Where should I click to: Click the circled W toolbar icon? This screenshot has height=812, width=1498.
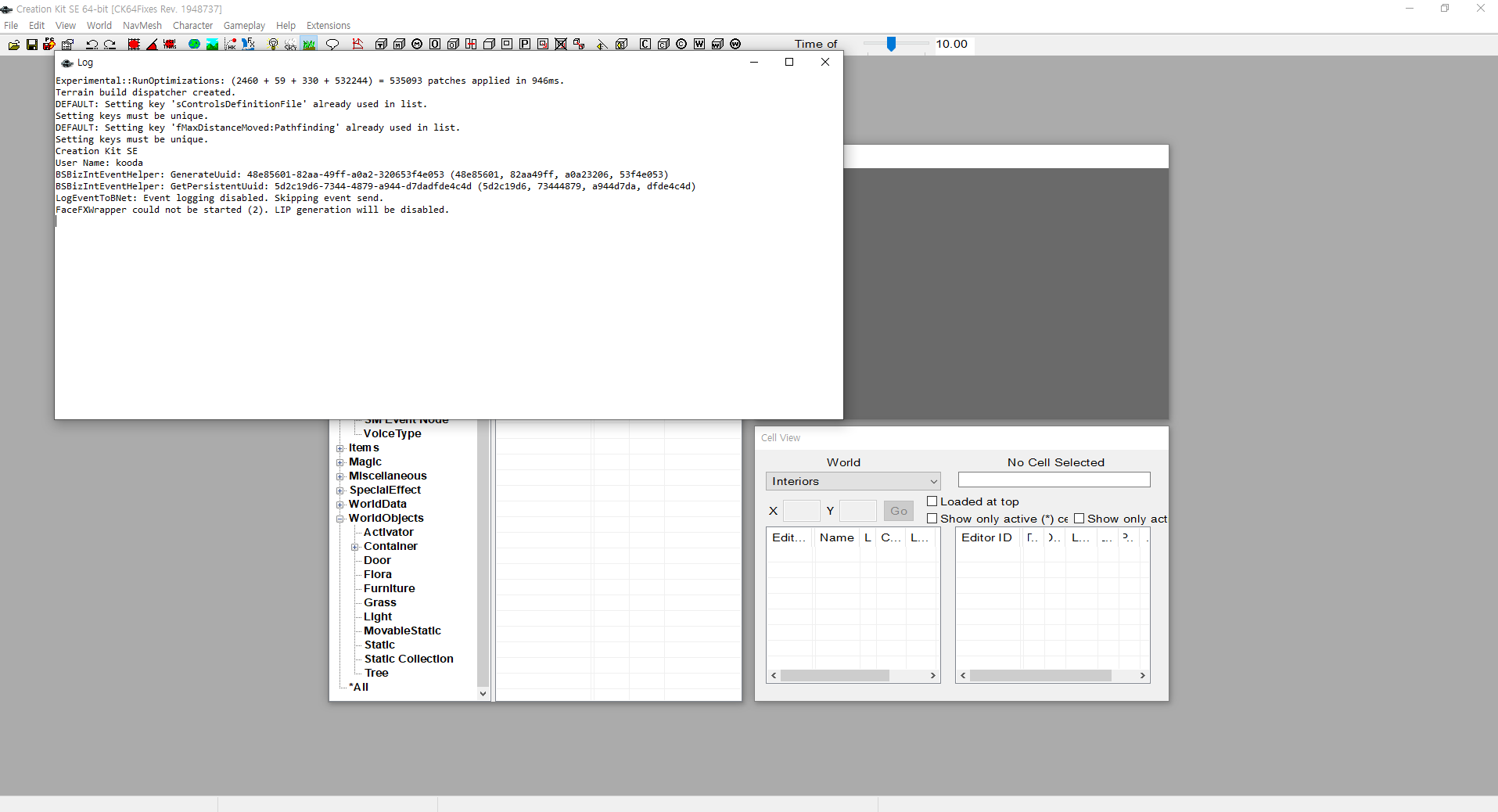[735, 45]
